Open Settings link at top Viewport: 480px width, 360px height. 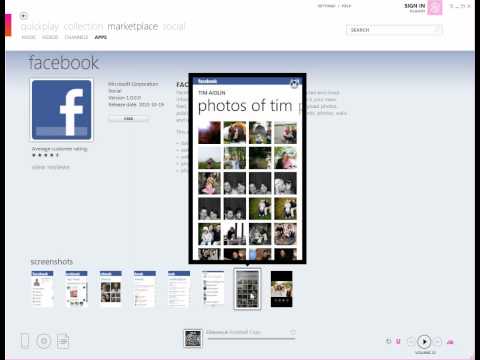(326, 6)
